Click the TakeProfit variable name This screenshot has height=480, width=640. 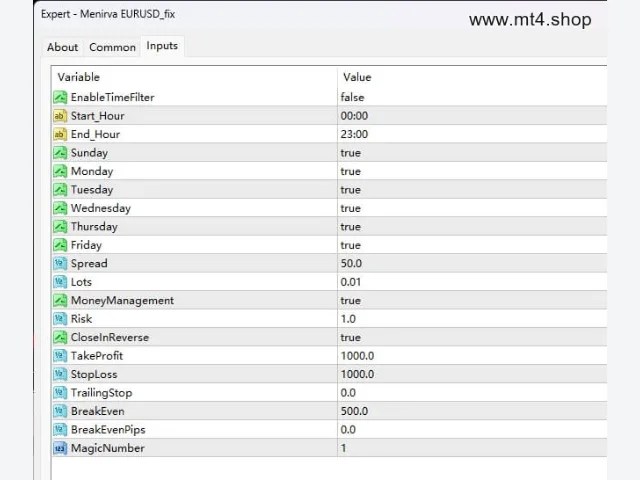tap(97, 356)
